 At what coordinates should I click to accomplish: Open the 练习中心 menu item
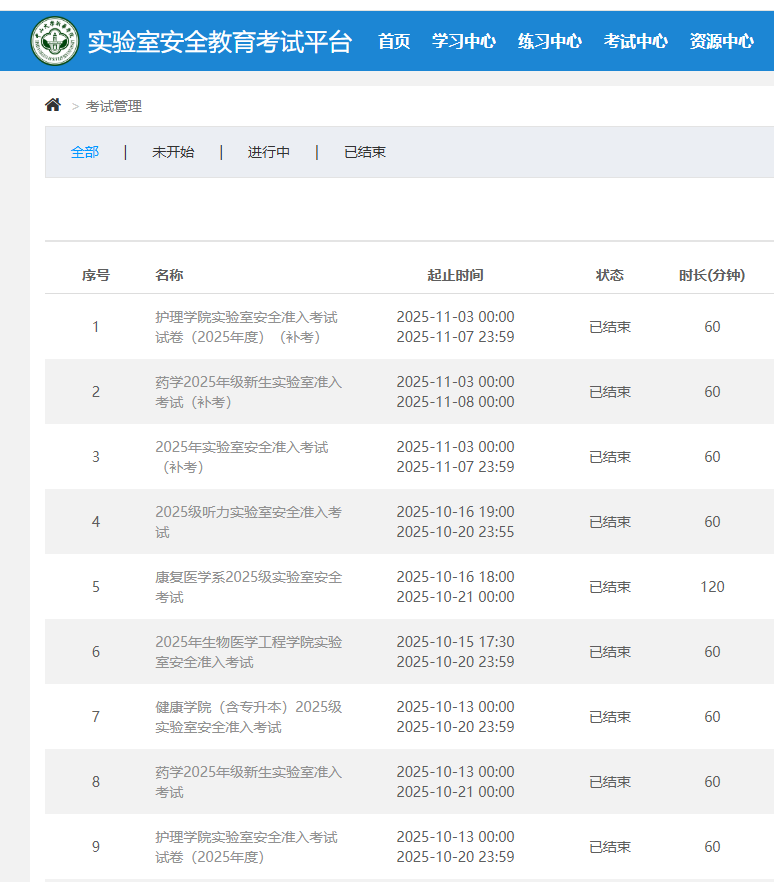coord(549,41)
